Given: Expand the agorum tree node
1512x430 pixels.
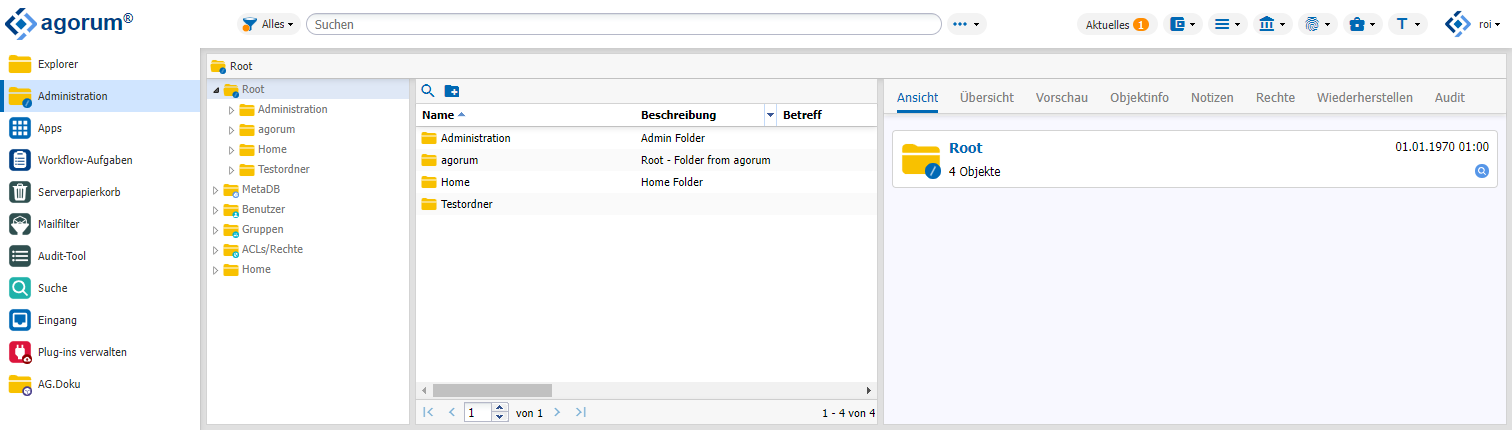Looking at the screenshot, I should coord(231,129).
